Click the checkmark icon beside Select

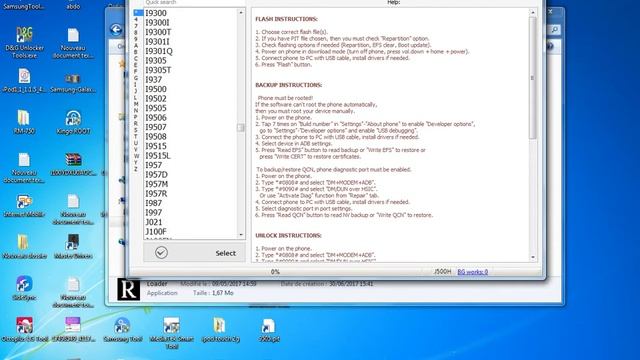point(161,253)
